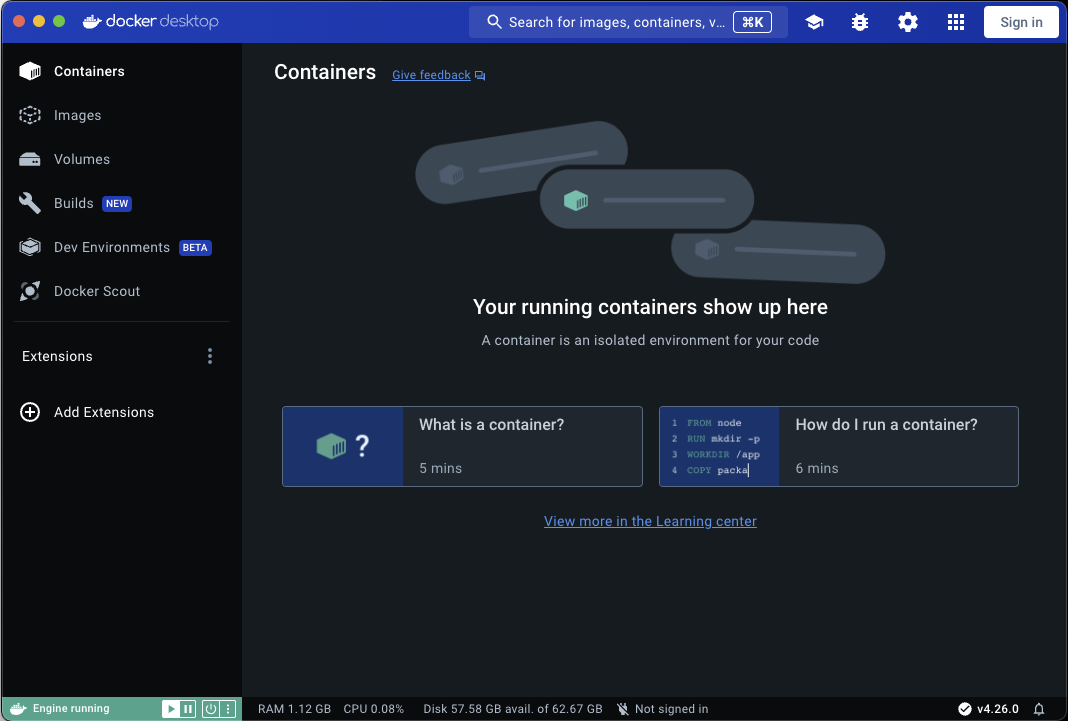Click the update checkmark icon
Screen dimensions: 1068x721
coord(964,709)
